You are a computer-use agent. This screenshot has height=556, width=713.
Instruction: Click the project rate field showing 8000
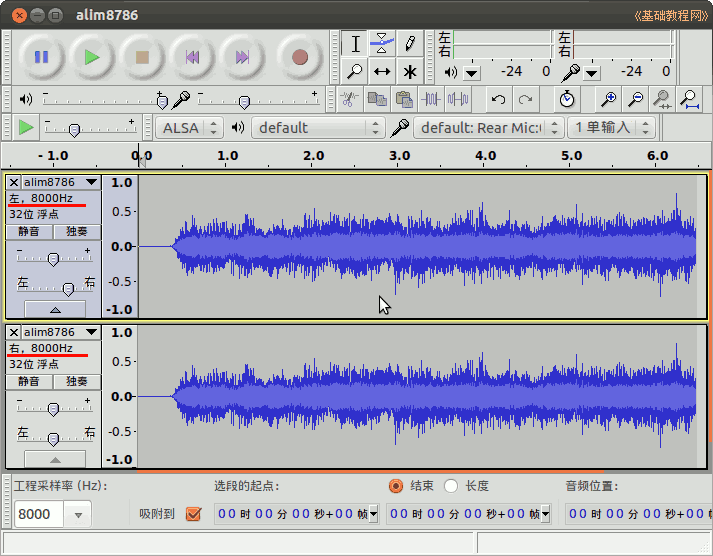39,515
